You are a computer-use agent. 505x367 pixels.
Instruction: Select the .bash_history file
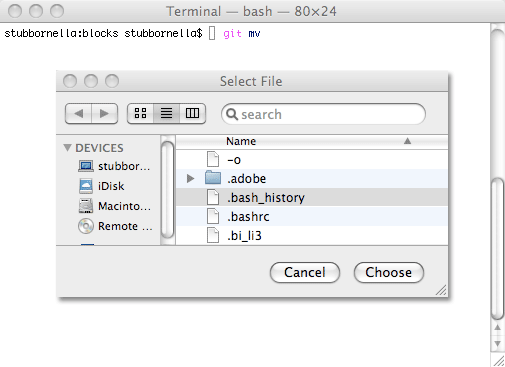coord(312,197)
